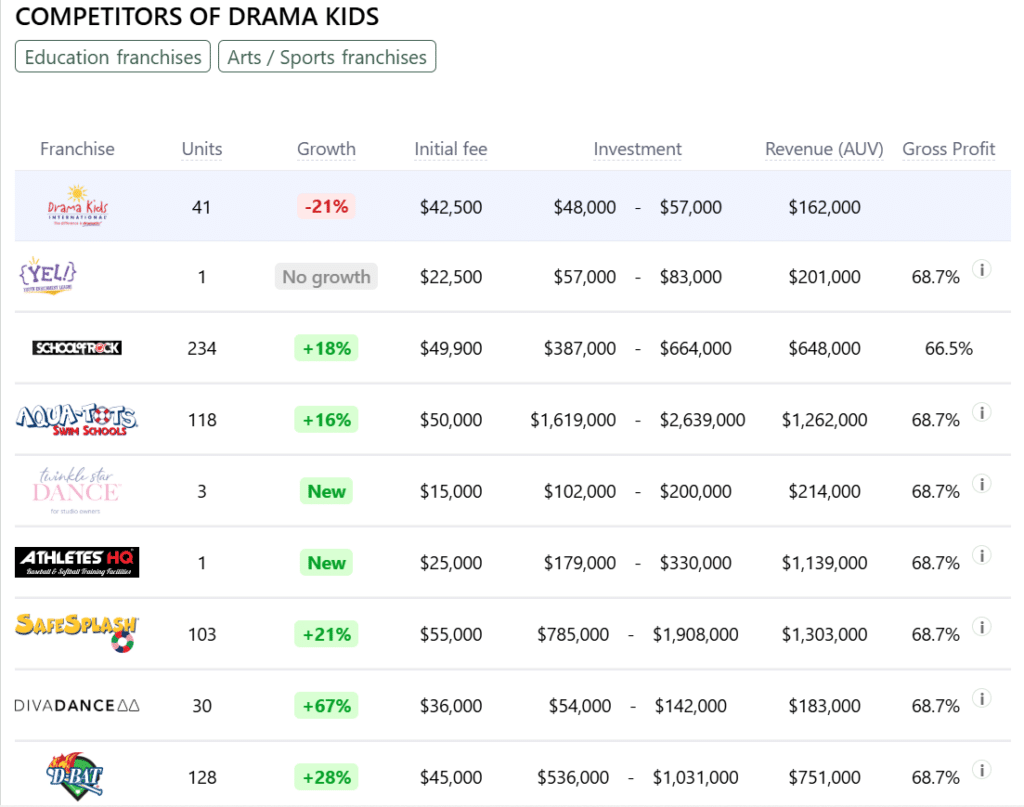Viewport: 1024px width, 807px height.
Task: Click the D-BAT logo
Action: point(76,776)
